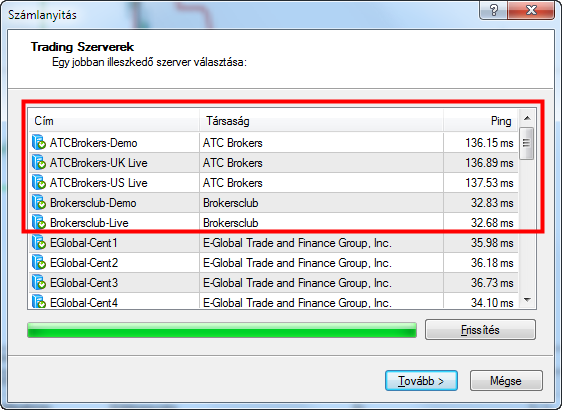Viewport: 562px width, 410px height.
Task: Sort servers by Ping column header
Action: [x=481, y=121]
